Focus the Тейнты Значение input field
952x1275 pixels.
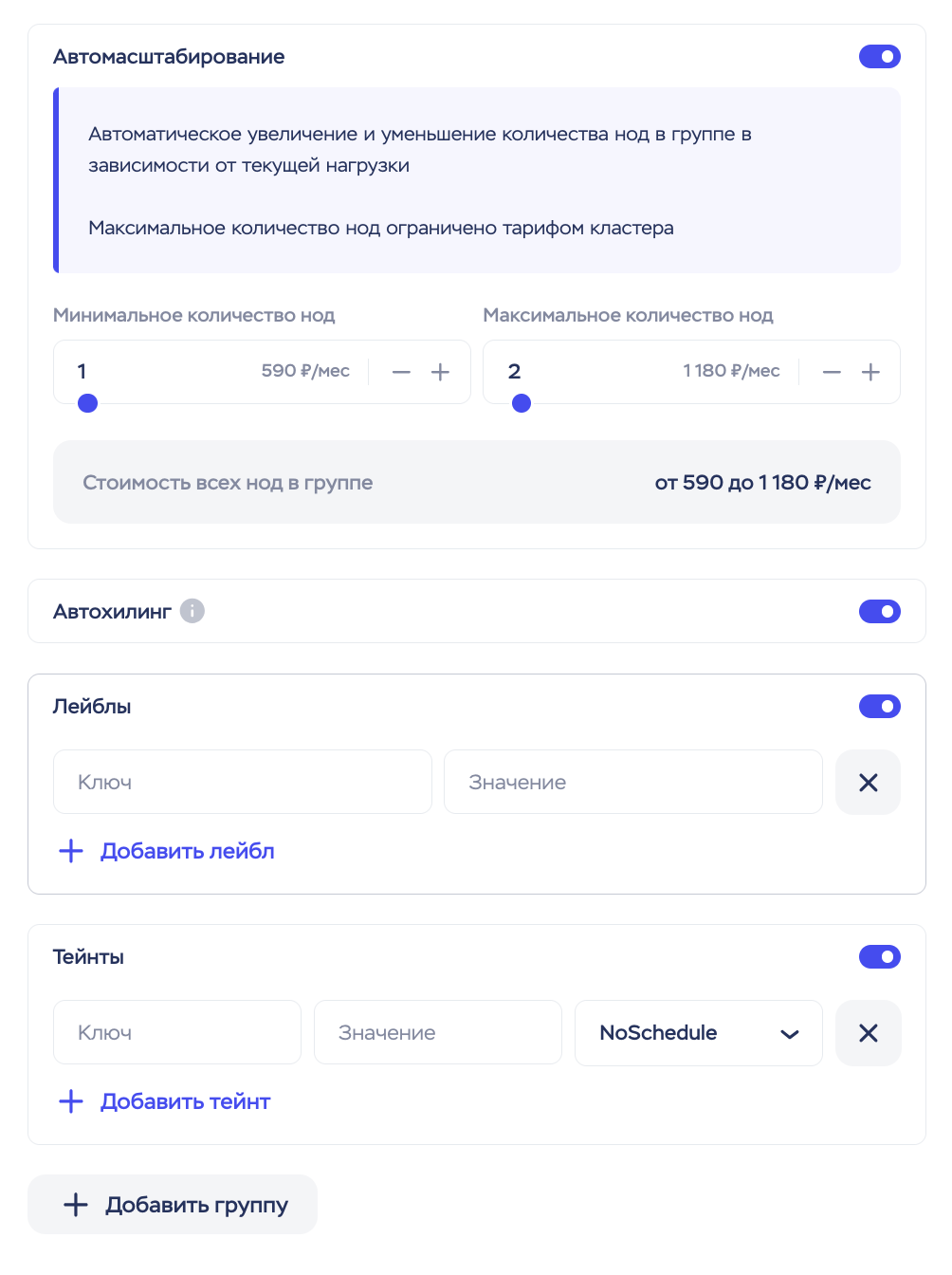tap(438, 1033)
